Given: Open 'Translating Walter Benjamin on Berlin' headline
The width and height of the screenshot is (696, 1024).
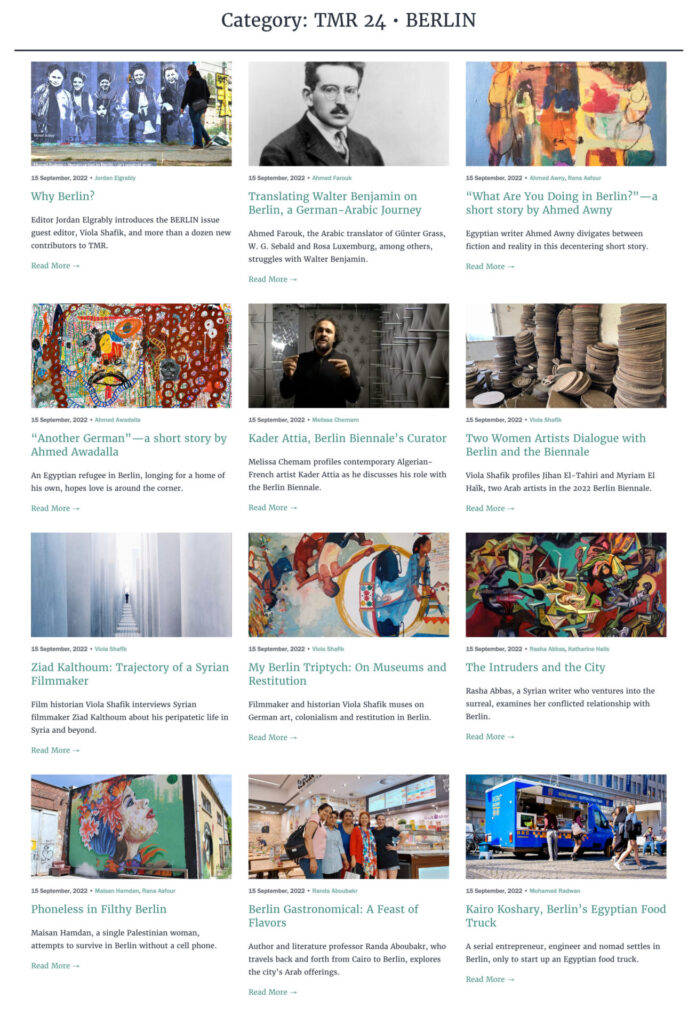Looking at the screenshot, I should click(x=334, y=203).
